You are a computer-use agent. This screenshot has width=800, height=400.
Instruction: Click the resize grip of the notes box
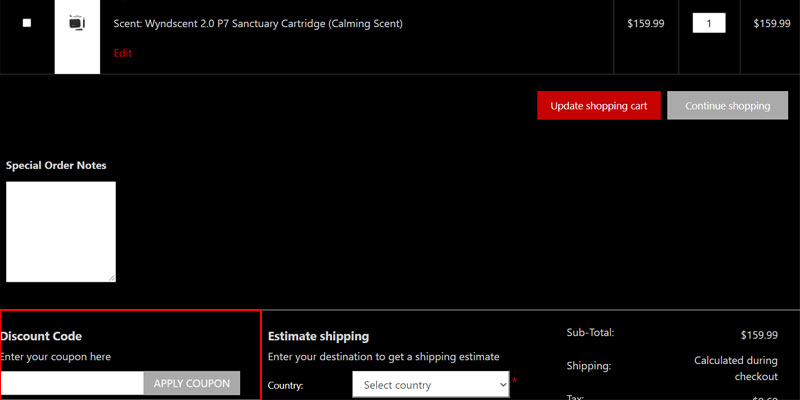(x=111, y=277)
